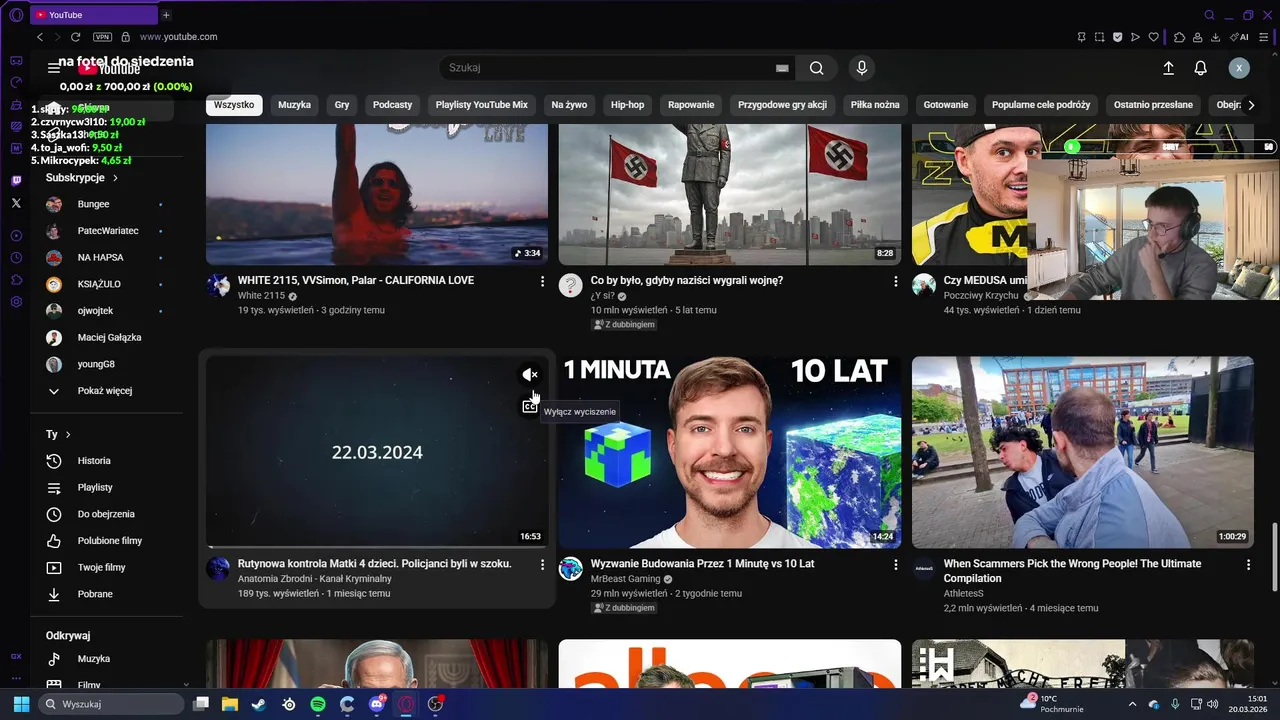
Task: Click the site info padlock icon
Action: pyautogui.click(x=125, y=37)
